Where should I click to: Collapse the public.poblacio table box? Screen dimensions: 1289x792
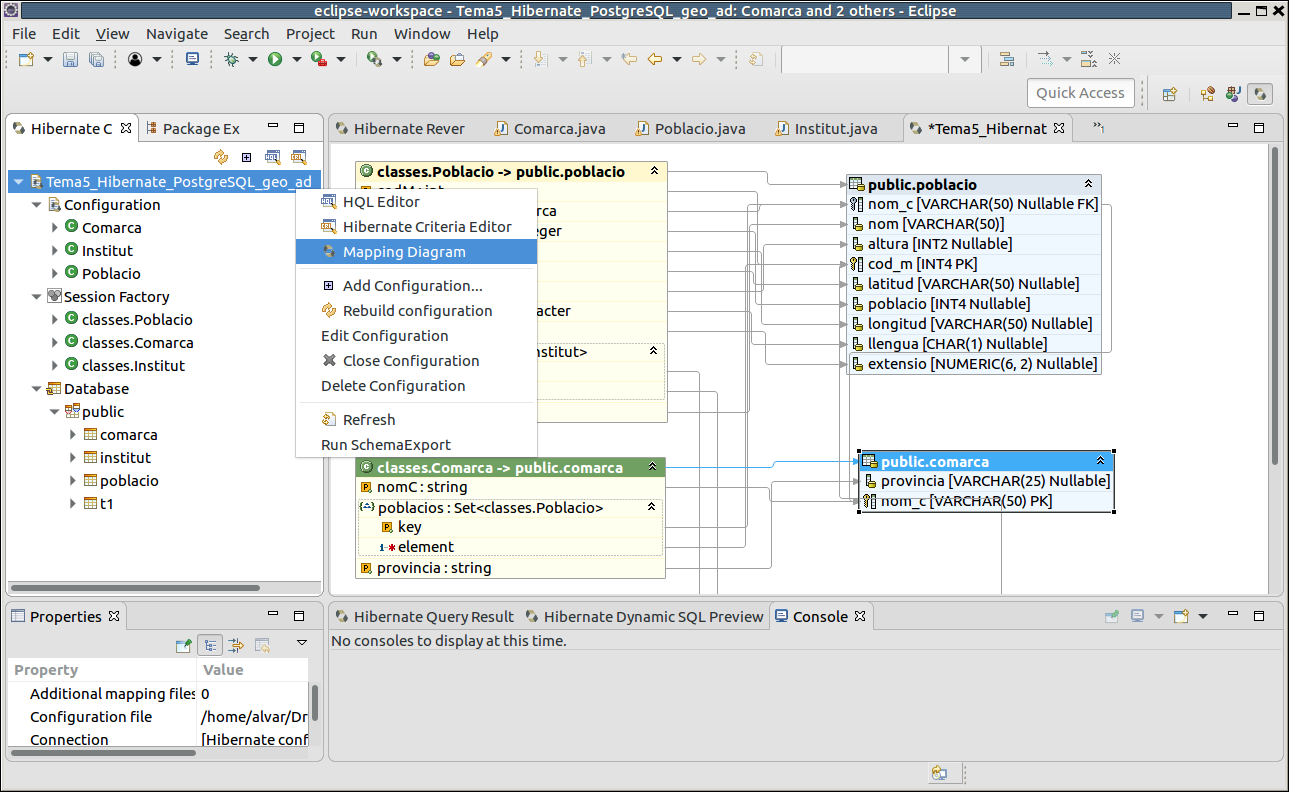click(1088, 184)
